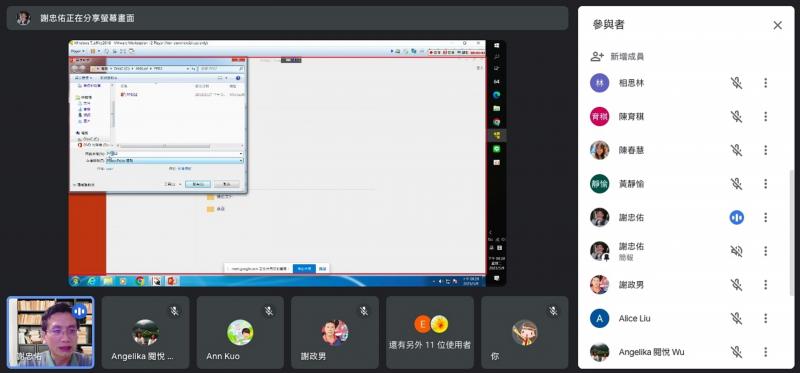Open more options for 陳育祺
This screenshot has height=373, width=800.
click(x=765, y=116)
